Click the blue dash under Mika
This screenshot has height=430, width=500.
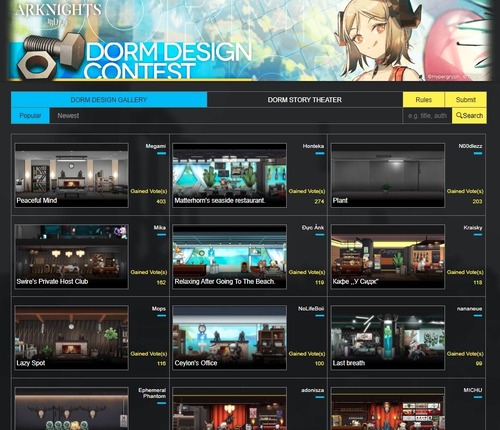(x=162, y=235)
